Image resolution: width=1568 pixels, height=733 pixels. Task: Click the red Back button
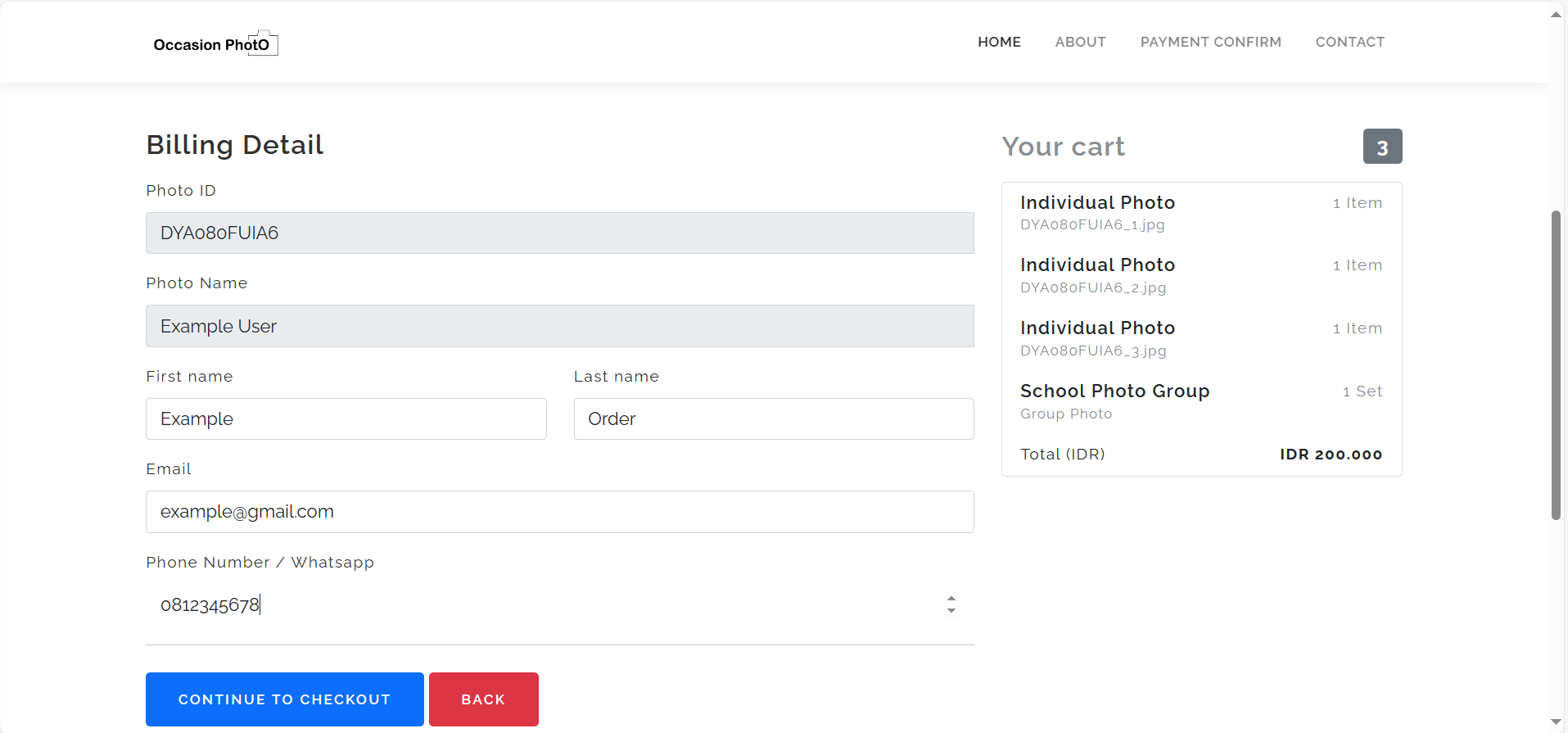tap(483, 699)
